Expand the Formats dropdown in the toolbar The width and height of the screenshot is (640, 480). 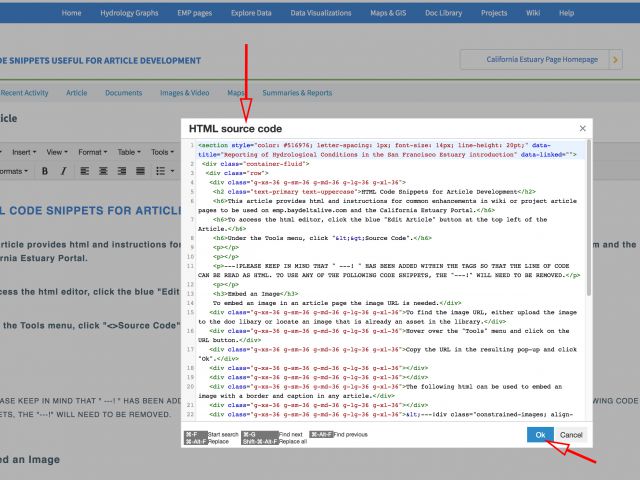[14, 171]
